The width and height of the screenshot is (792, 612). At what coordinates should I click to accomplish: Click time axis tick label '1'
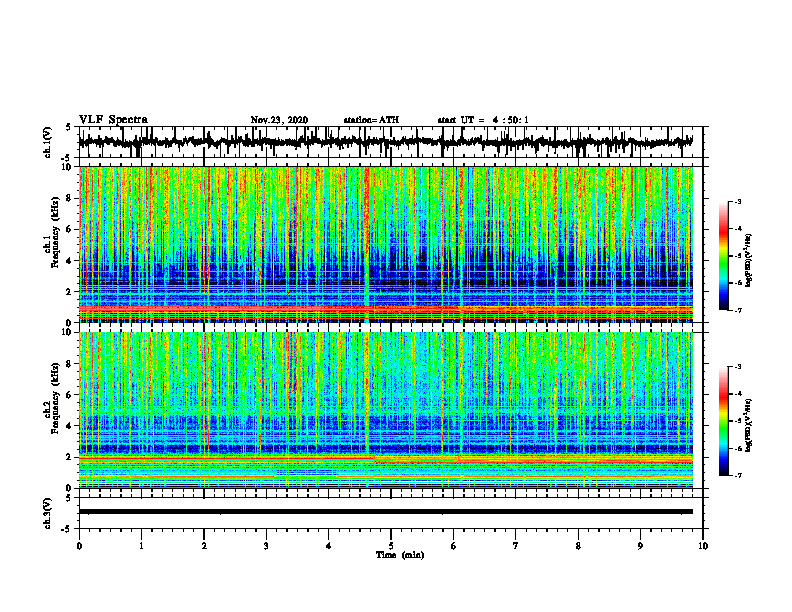pos(141,546)
